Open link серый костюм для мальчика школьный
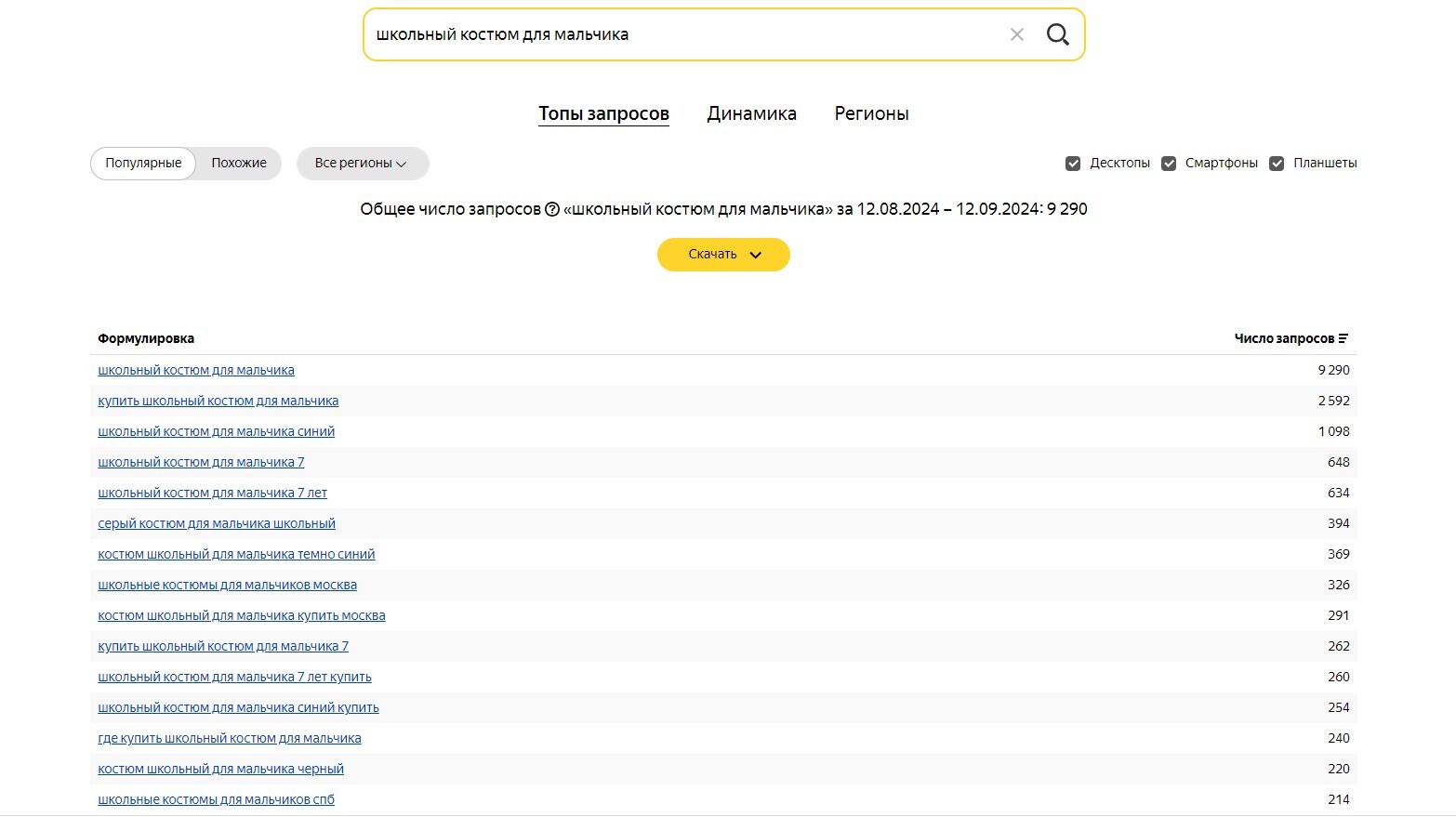 (217, 523)
